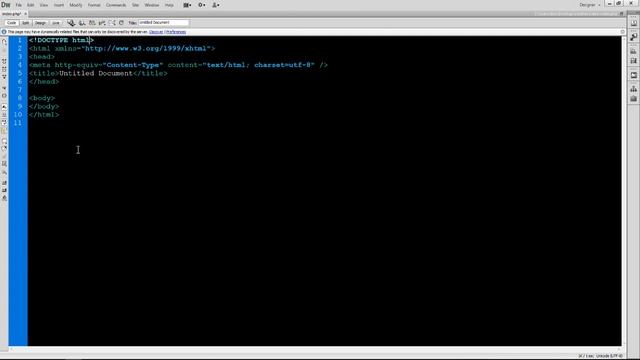Dismiss the info bar with its close icon
This screenshot has width=640, height=360.
(622, 32)
